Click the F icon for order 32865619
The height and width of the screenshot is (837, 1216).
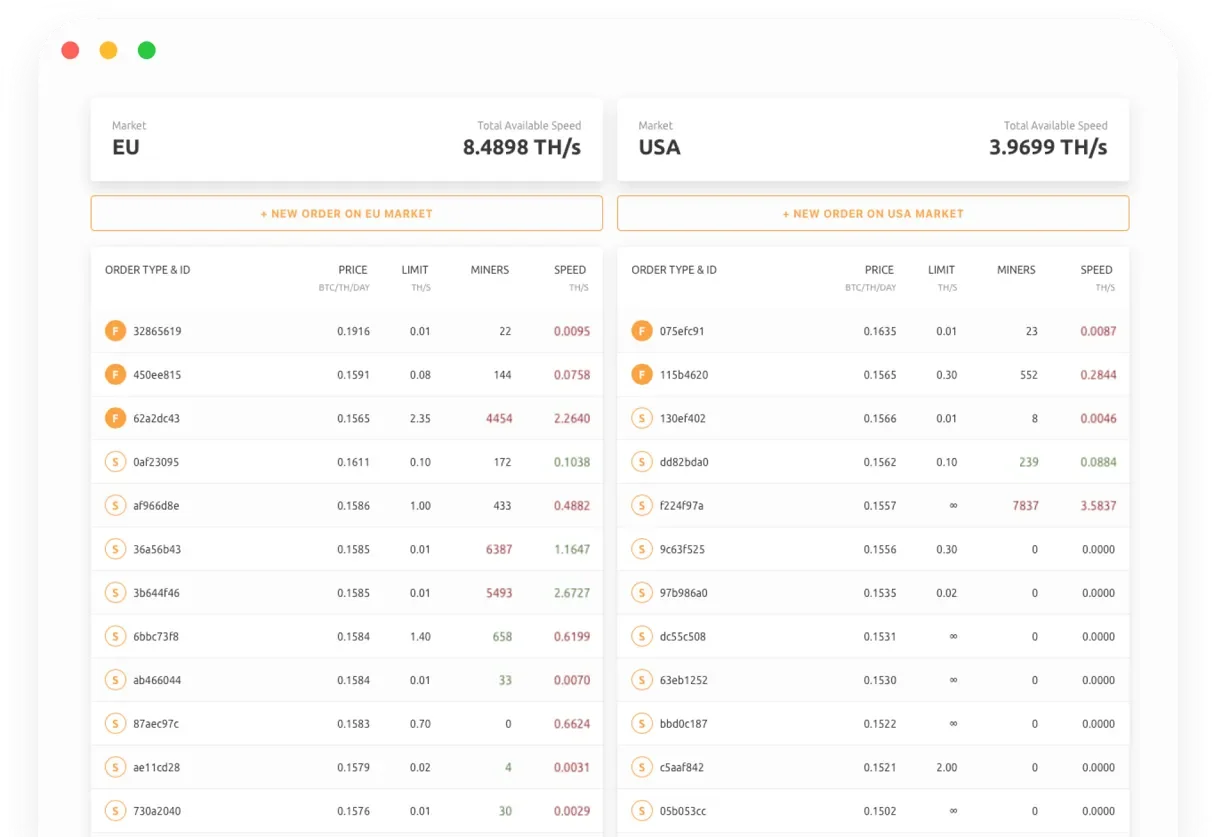pos(116,331)
